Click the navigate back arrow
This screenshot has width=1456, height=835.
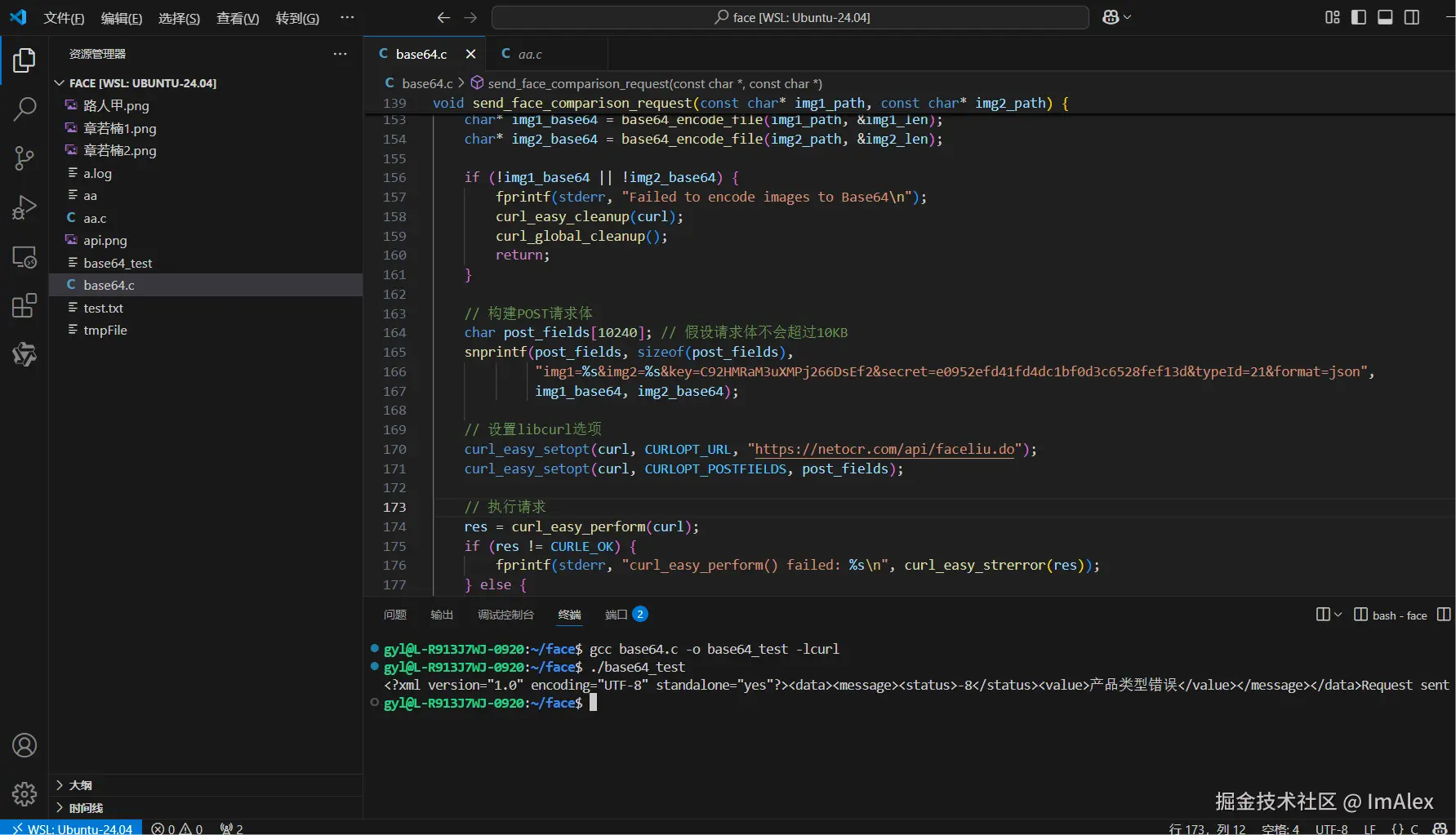pos(443,17)
